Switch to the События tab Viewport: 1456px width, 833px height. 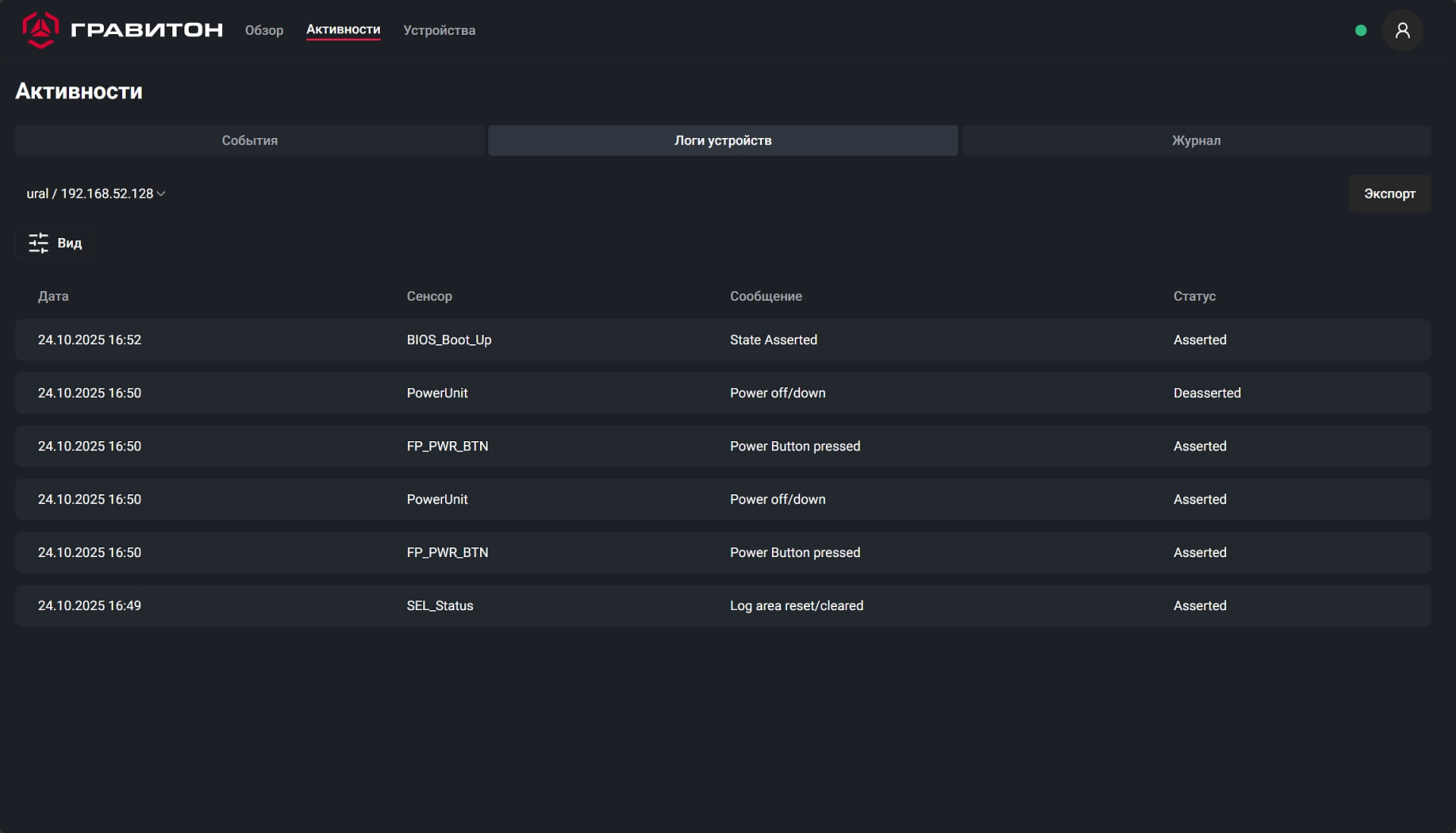(x=249, y=140)
